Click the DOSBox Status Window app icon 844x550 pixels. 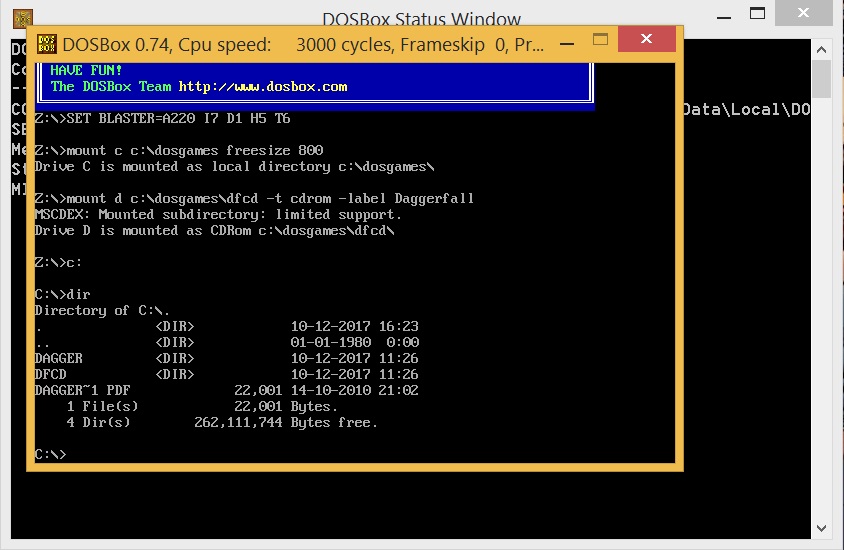(x=23, y=18)
